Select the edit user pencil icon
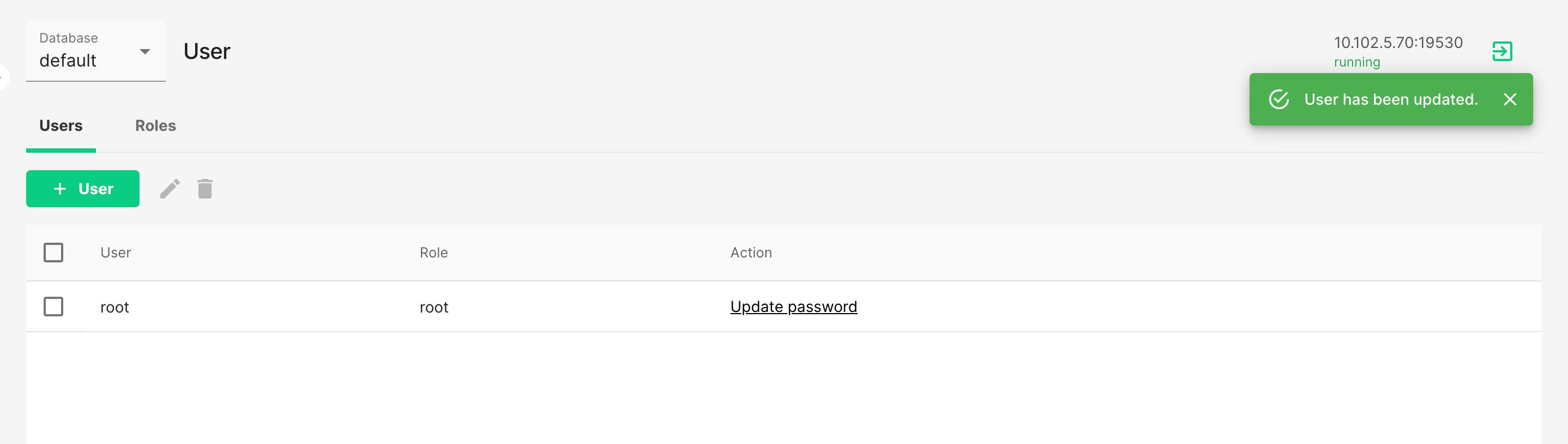 point(170,189)
